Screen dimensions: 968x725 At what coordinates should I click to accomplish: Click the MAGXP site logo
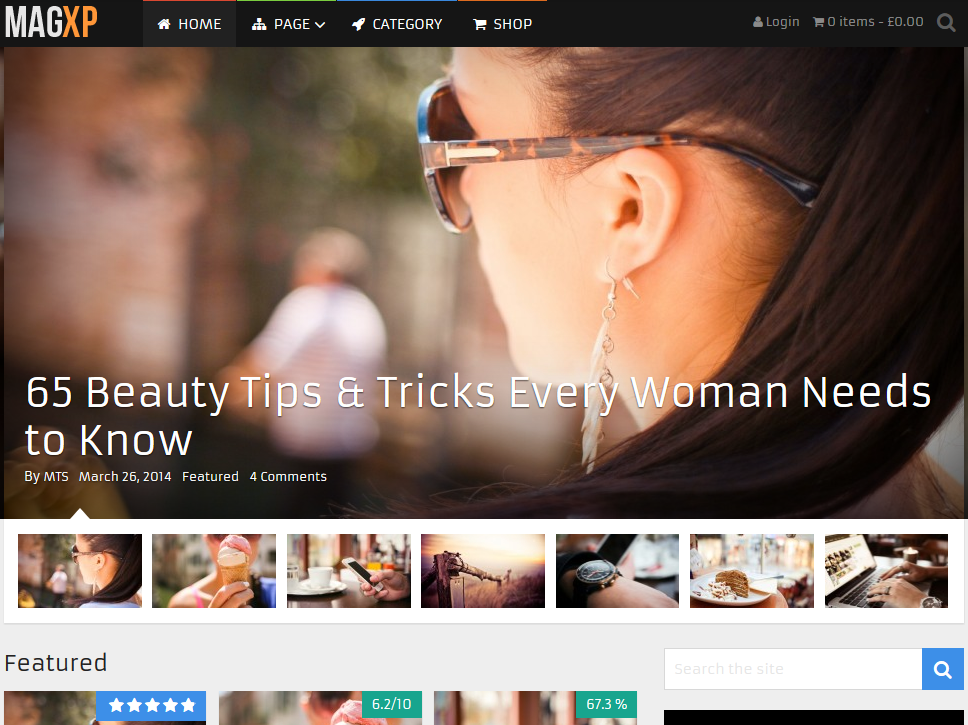[51, 23]
